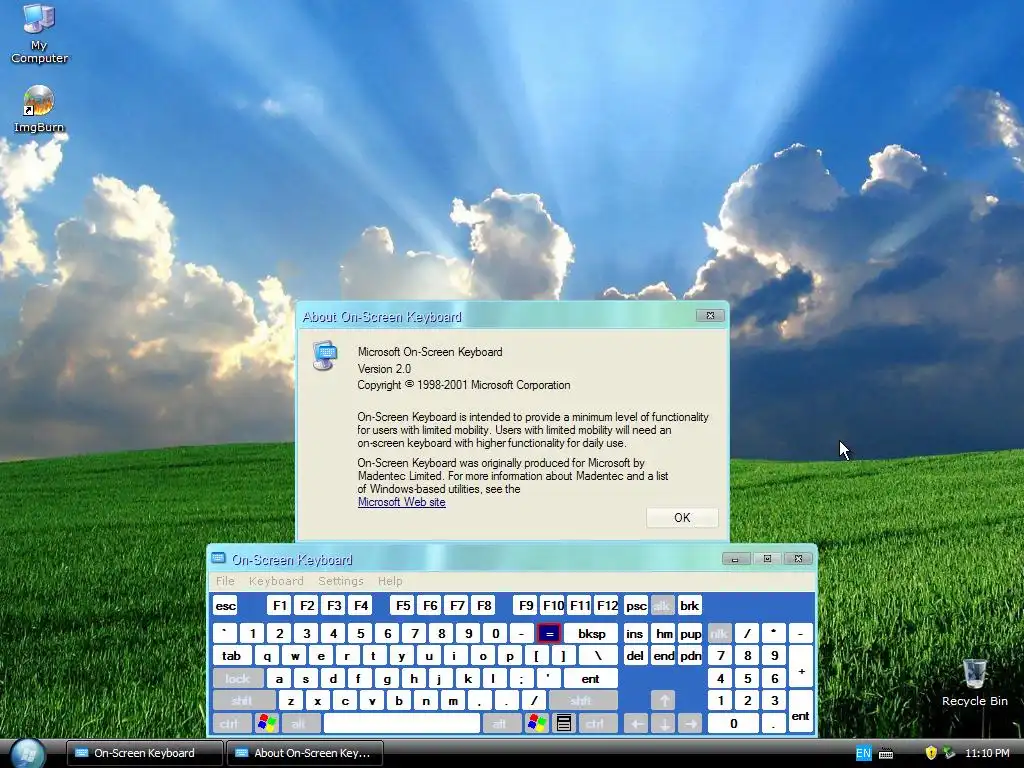Image resolution: width=1024 pixels, height=768 pixels.
Task: Open the Settings menu
Action: pos(340,581)
